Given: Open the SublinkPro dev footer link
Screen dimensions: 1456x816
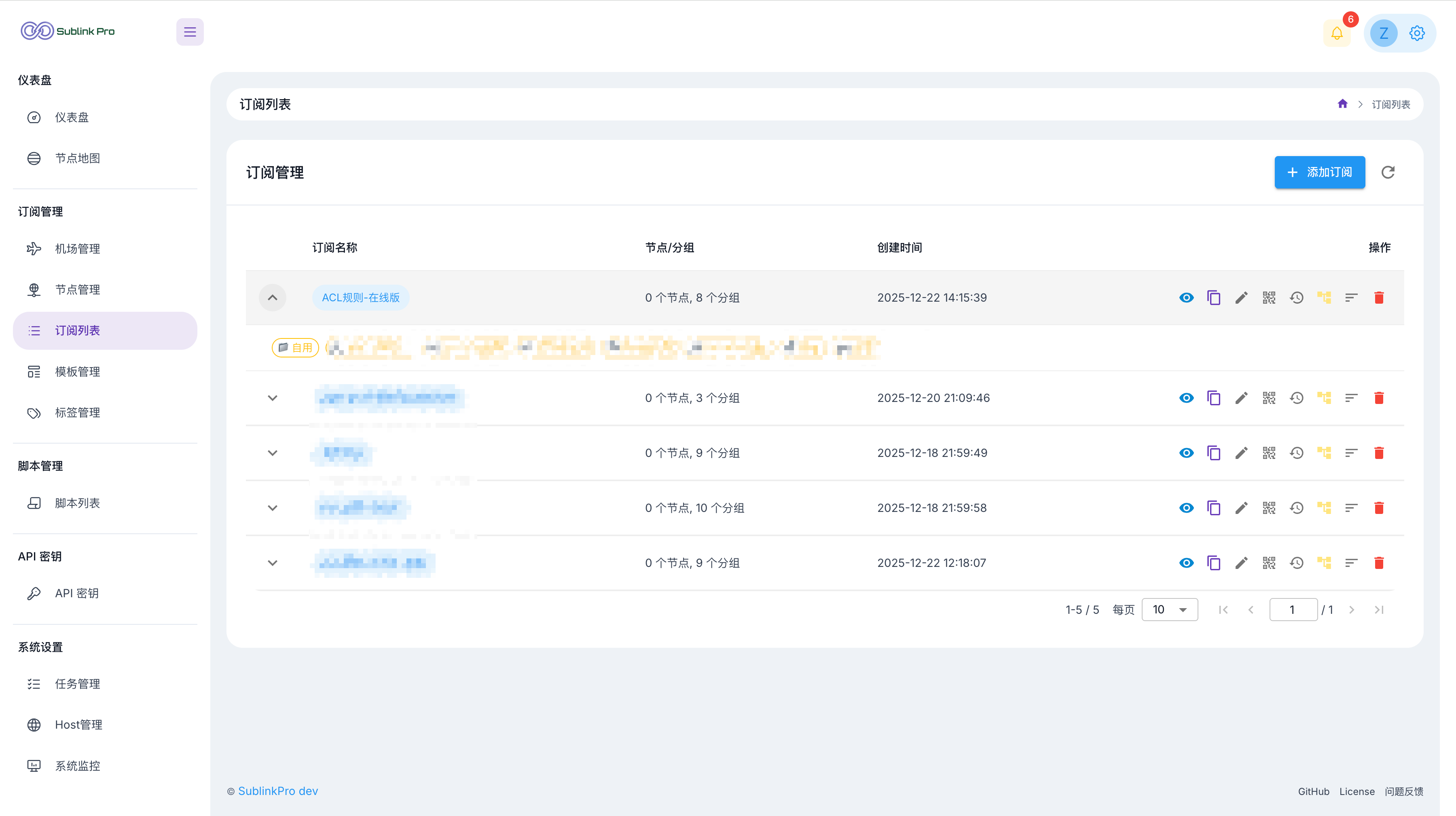Looking at the screenshot, I should [x=277, y=791].
